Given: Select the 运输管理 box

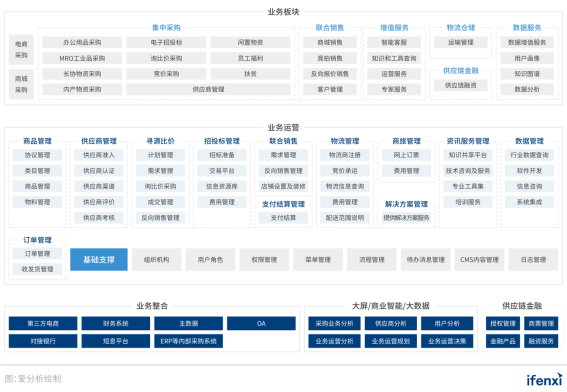Looking at the screenshot, I should pyautogui.click(x=461, y=42).
